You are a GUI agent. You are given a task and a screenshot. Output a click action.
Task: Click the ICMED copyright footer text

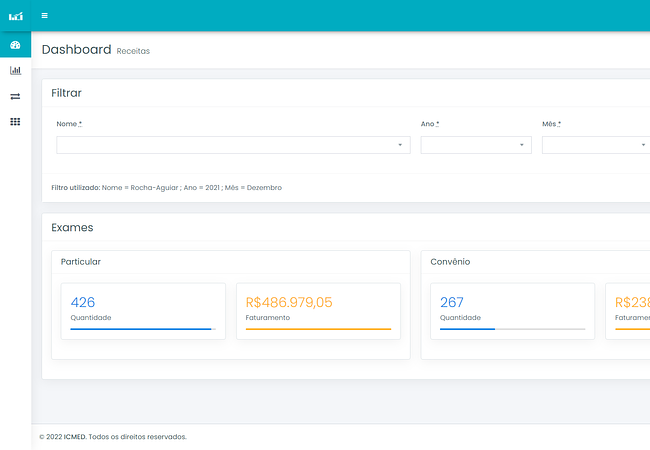click(113, 437)
